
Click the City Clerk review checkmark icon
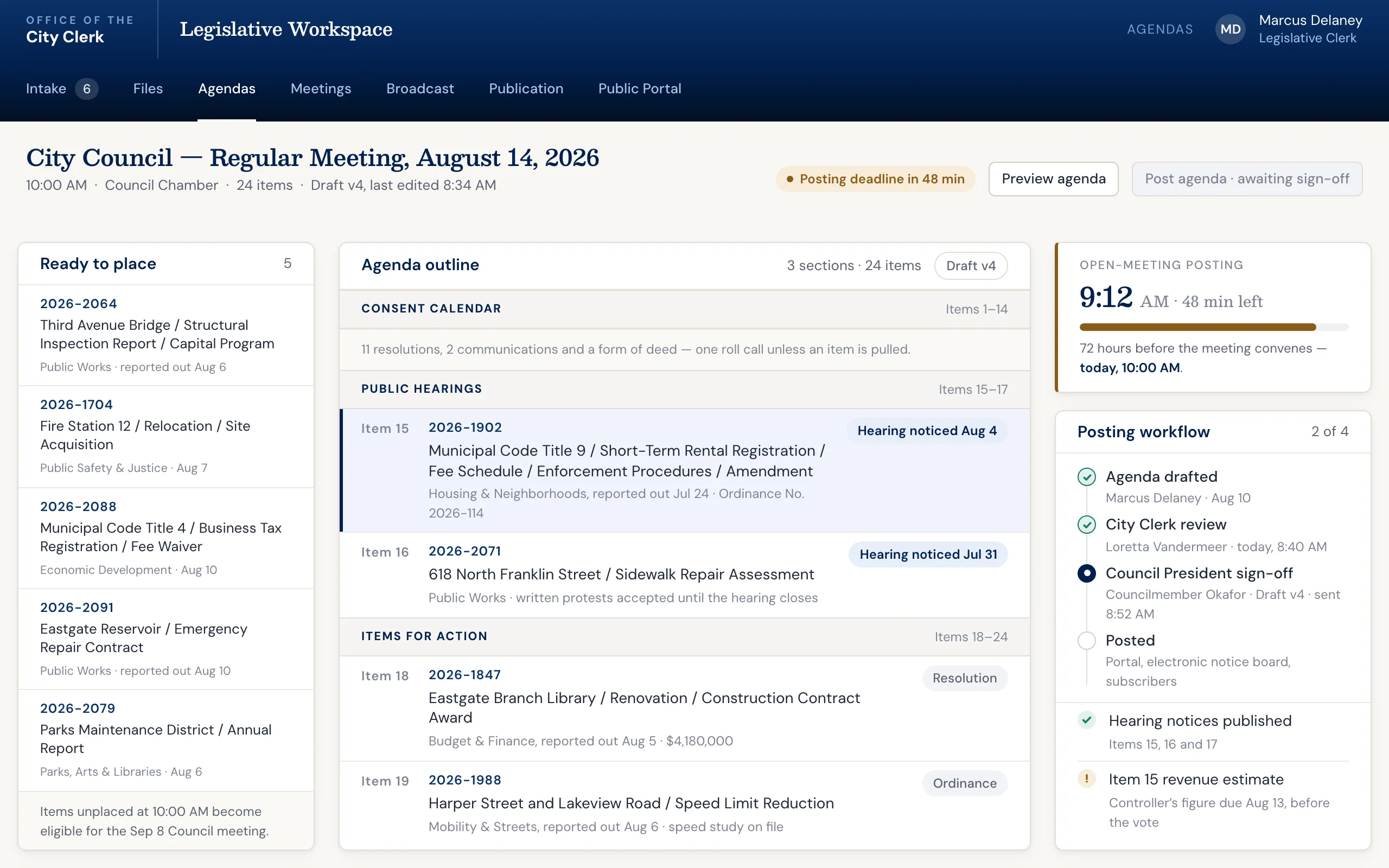click(x=1087, y=525)
